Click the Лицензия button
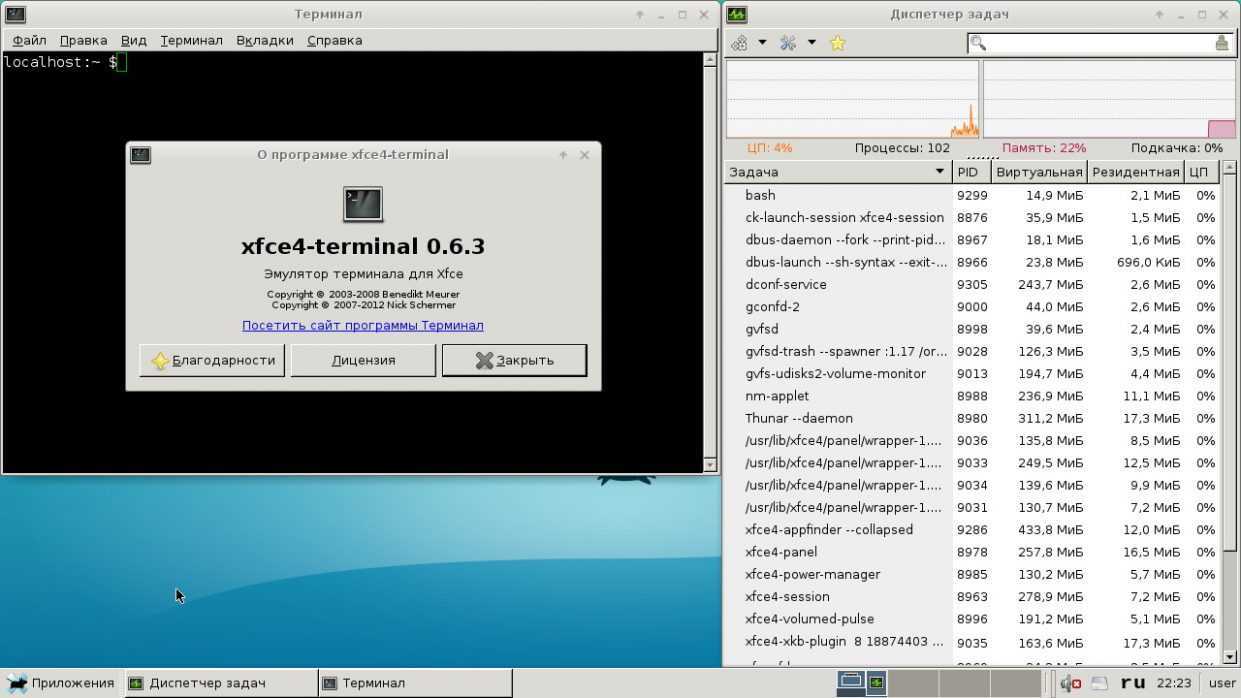The height and width of the screenshot is (698, 1241). [363, 360]
